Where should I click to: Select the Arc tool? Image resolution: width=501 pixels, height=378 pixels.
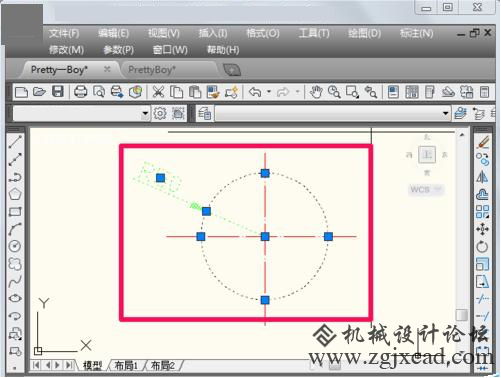point(15,229)
